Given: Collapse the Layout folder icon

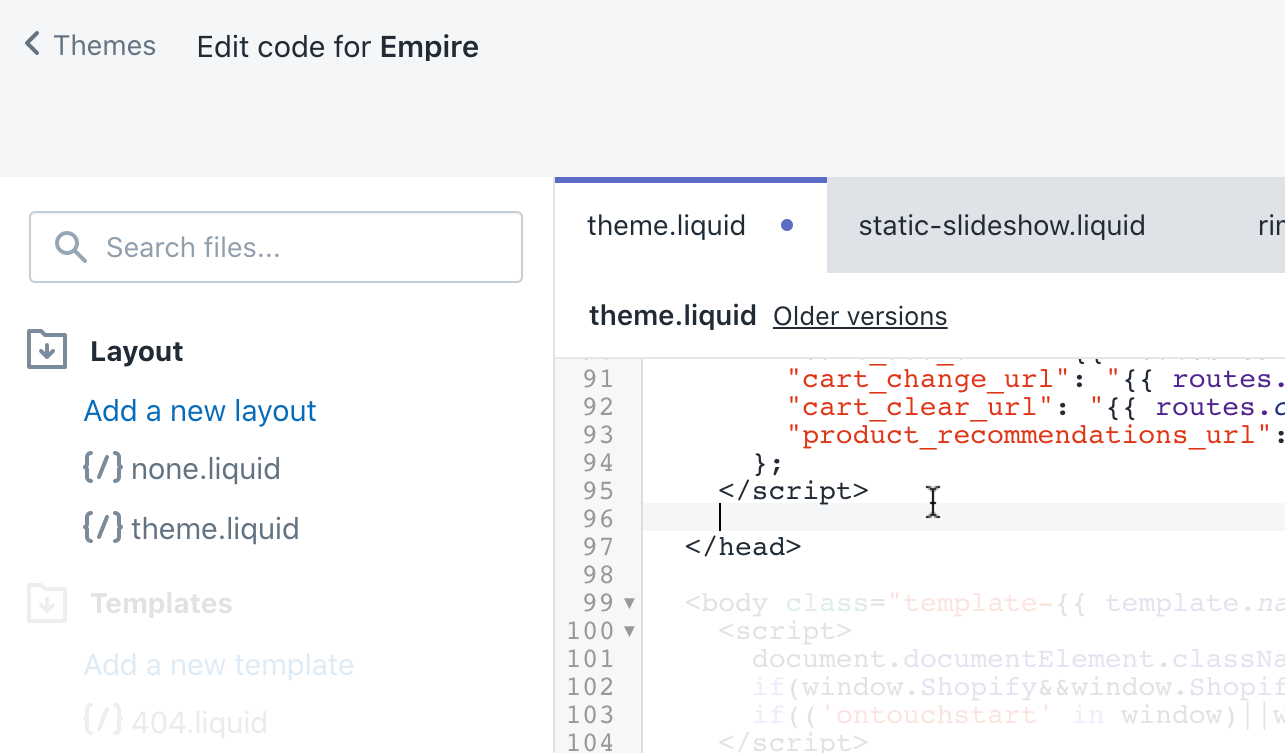Looking at the screenshot, I should click(x=46, y=351).
